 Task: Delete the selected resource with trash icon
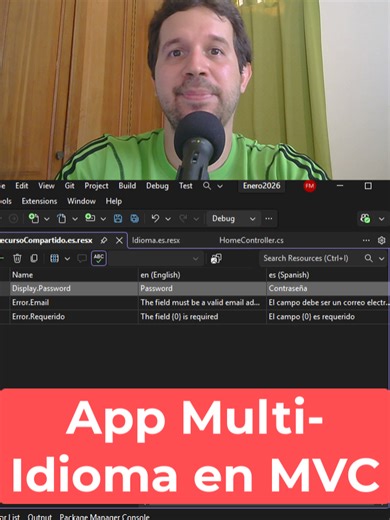click(17, 258)
